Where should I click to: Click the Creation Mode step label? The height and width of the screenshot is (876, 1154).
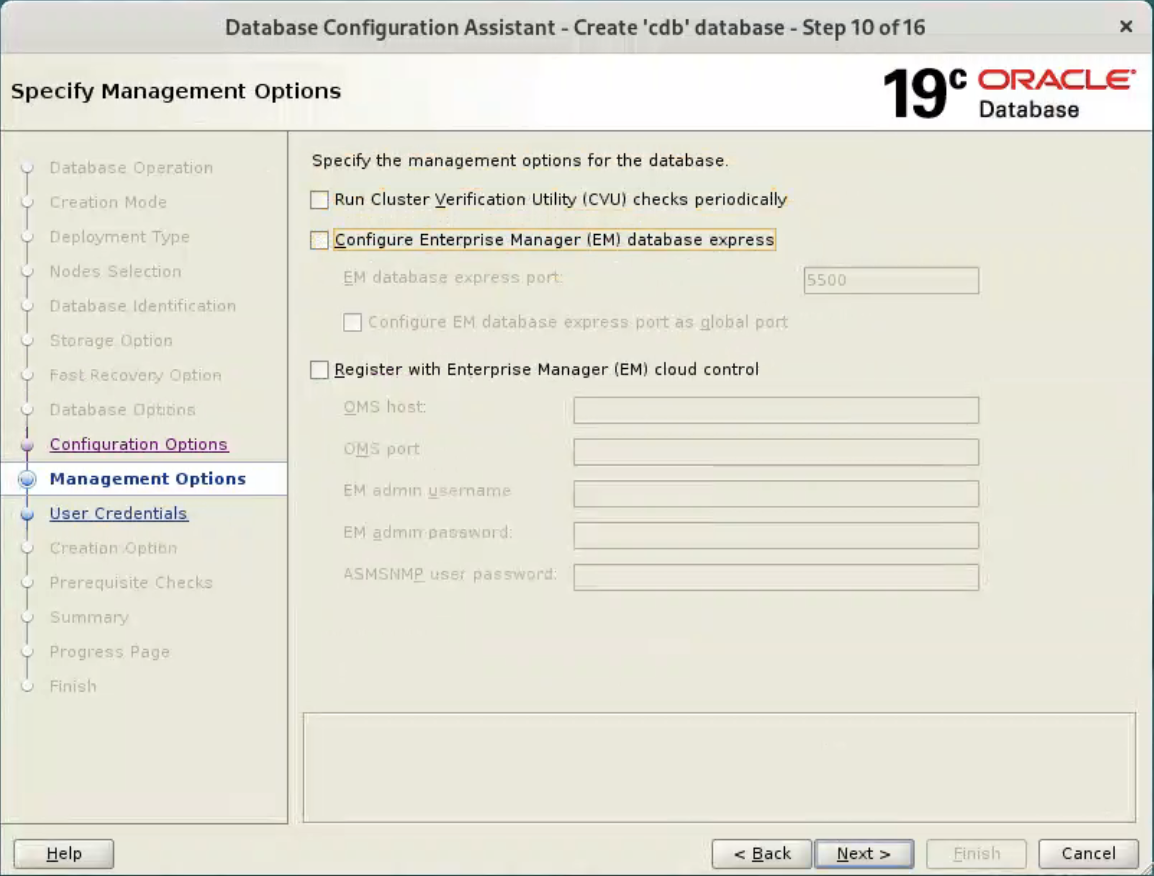coord(108,202)
